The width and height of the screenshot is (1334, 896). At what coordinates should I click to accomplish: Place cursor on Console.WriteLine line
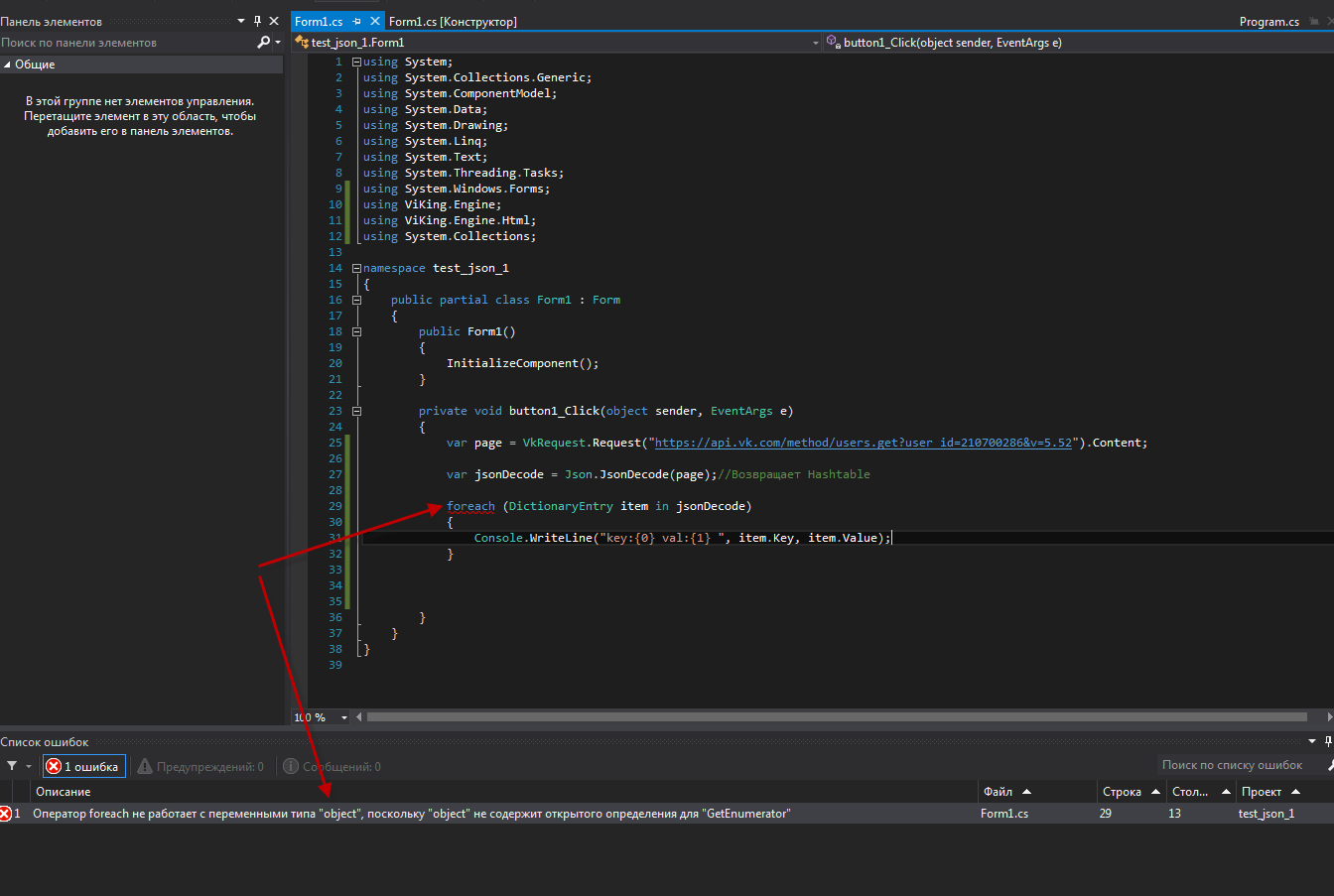pos(683,538)
